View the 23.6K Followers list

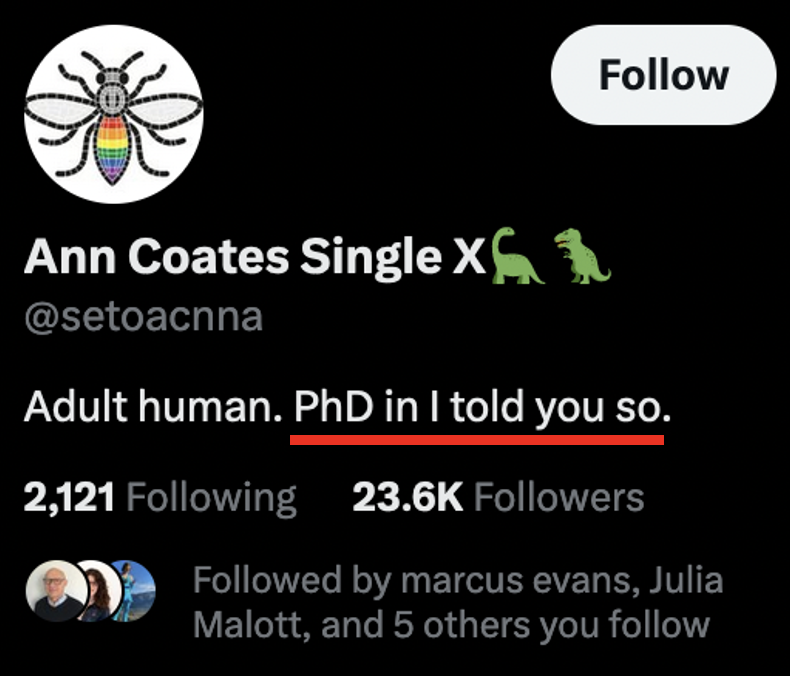(x=497, y=497)
